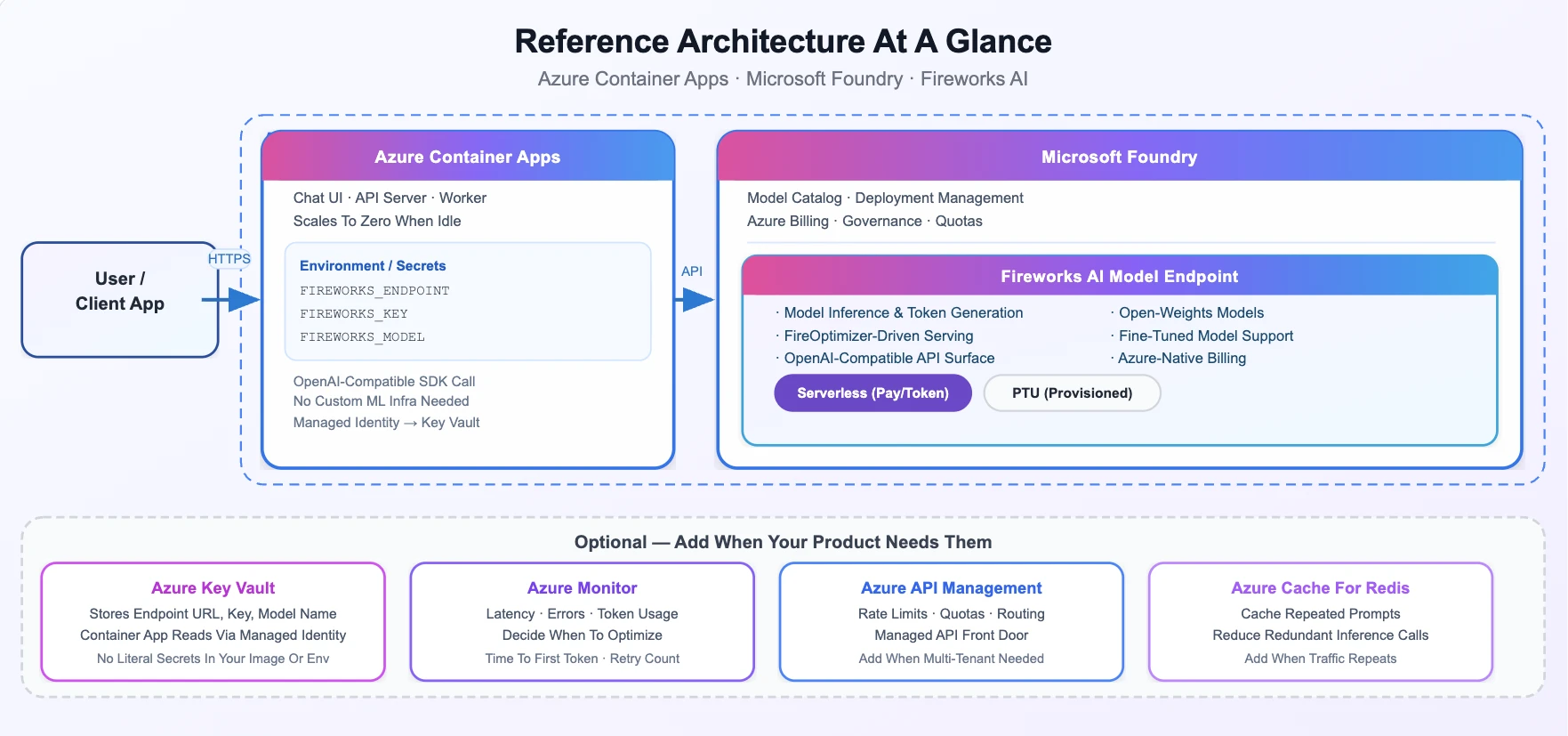
Task: Click 'Open-Weights Models' bullet
Action: click(1187, 313)
